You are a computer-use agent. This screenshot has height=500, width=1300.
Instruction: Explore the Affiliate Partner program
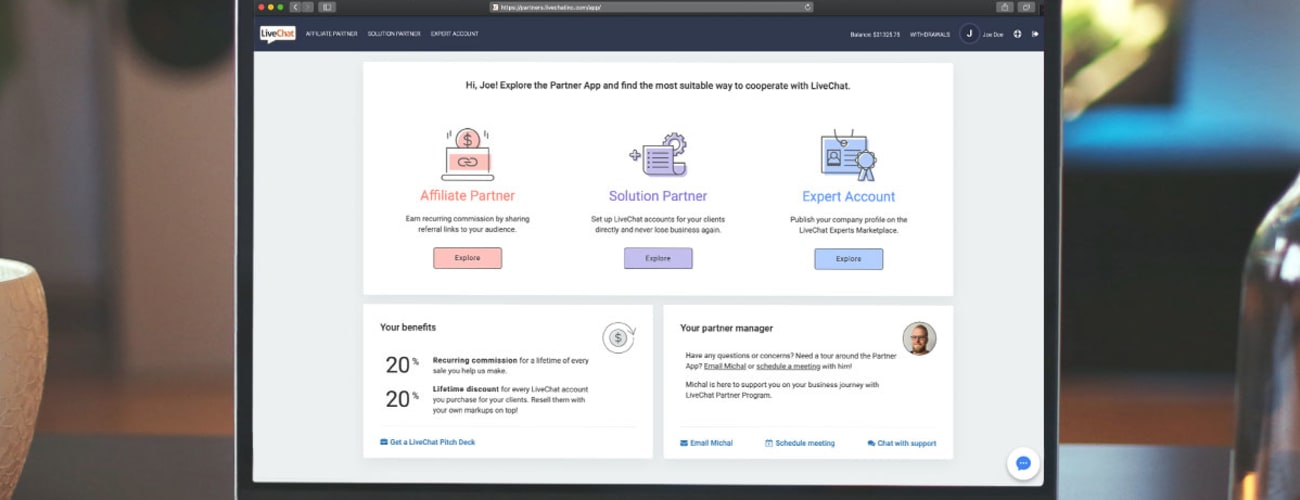(467, 258)
